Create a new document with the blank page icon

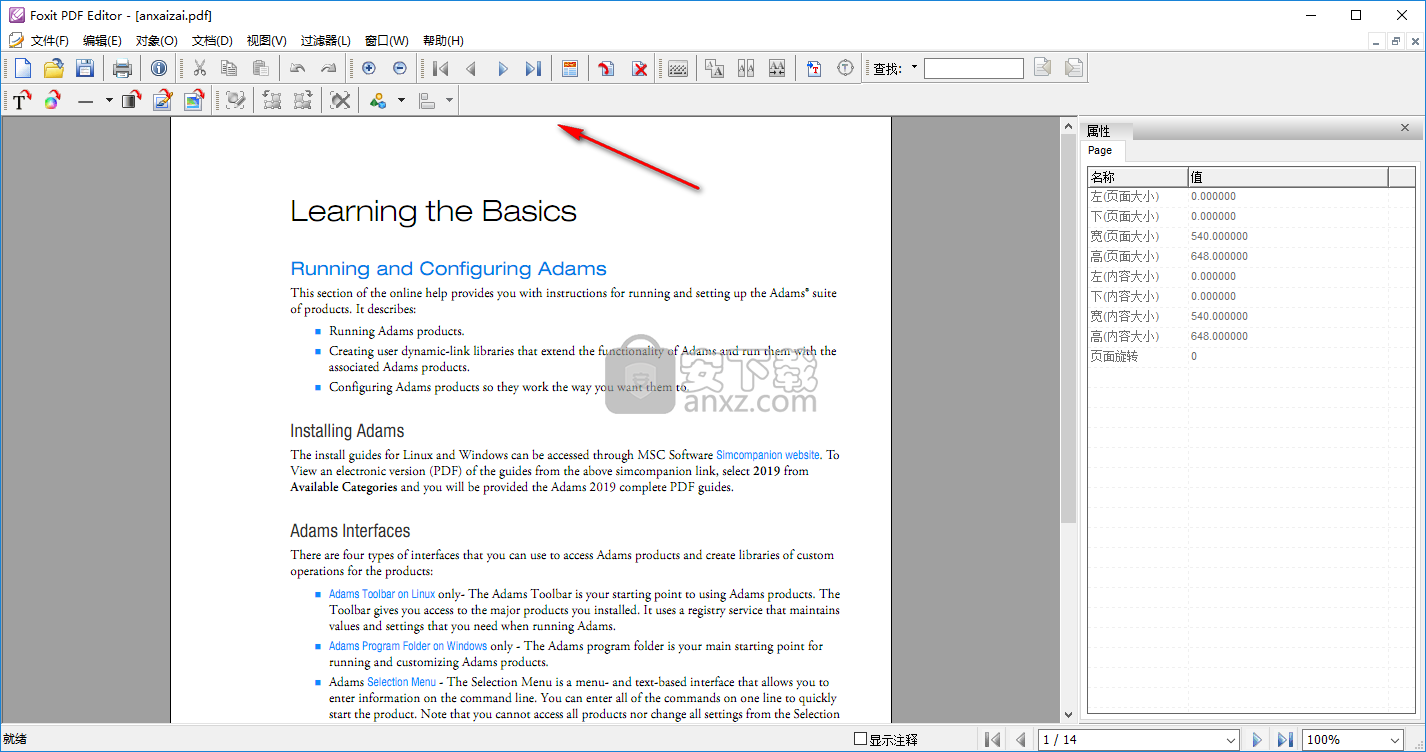22,68
